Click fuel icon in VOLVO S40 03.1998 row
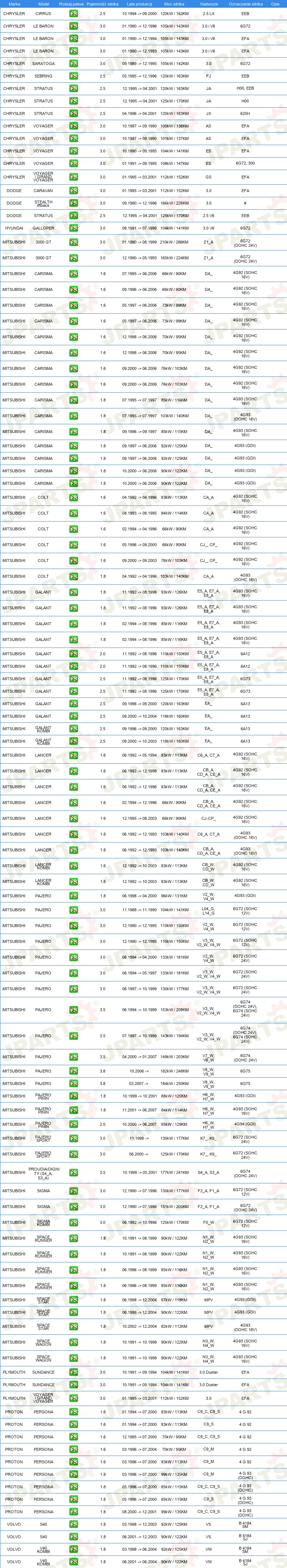The height and width of the screenshot is (1568, 287). (x=73, y=1525)
